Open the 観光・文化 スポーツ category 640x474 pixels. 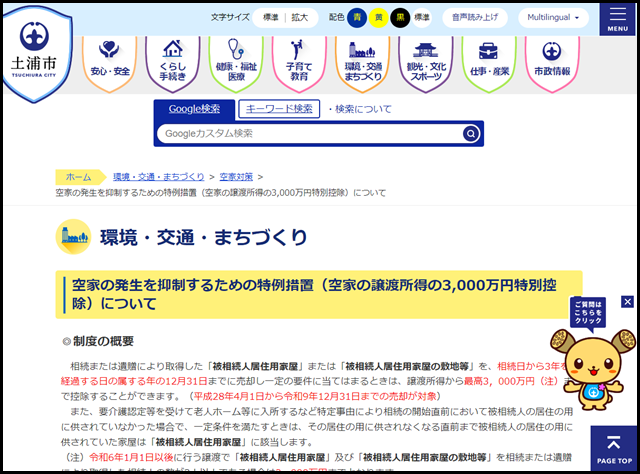pos(426,63)
